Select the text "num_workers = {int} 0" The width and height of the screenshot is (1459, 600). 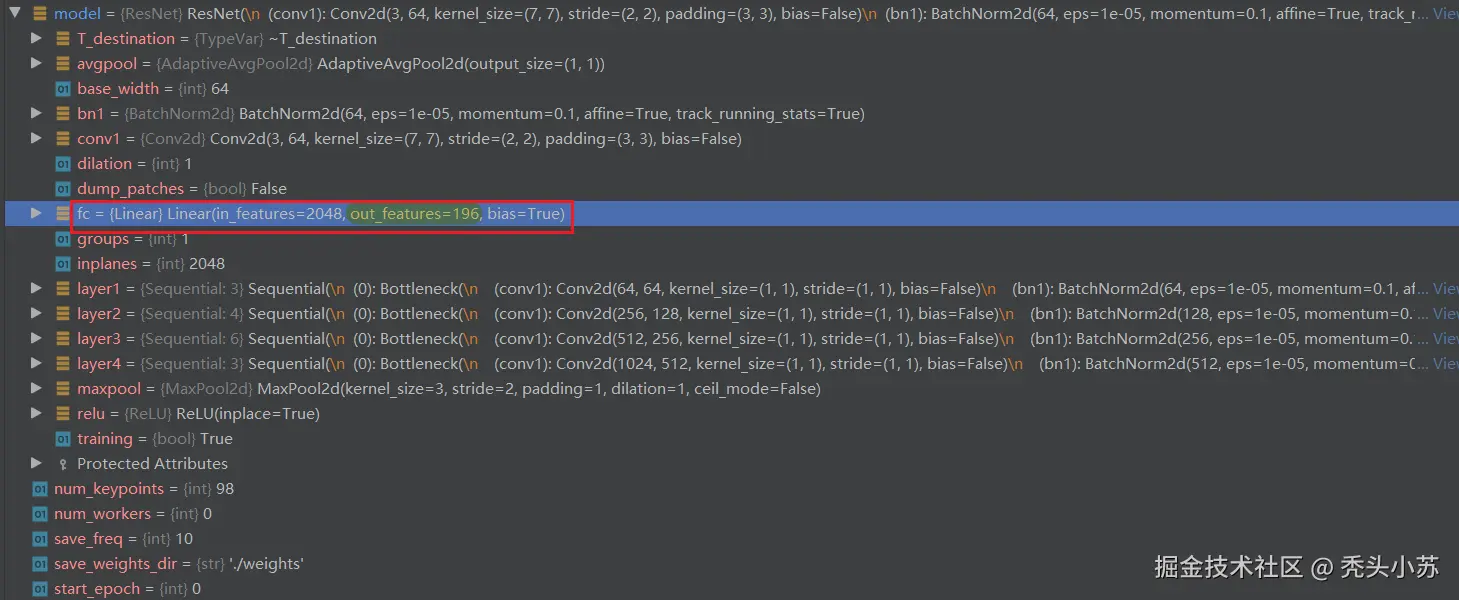tap(133, 514)
